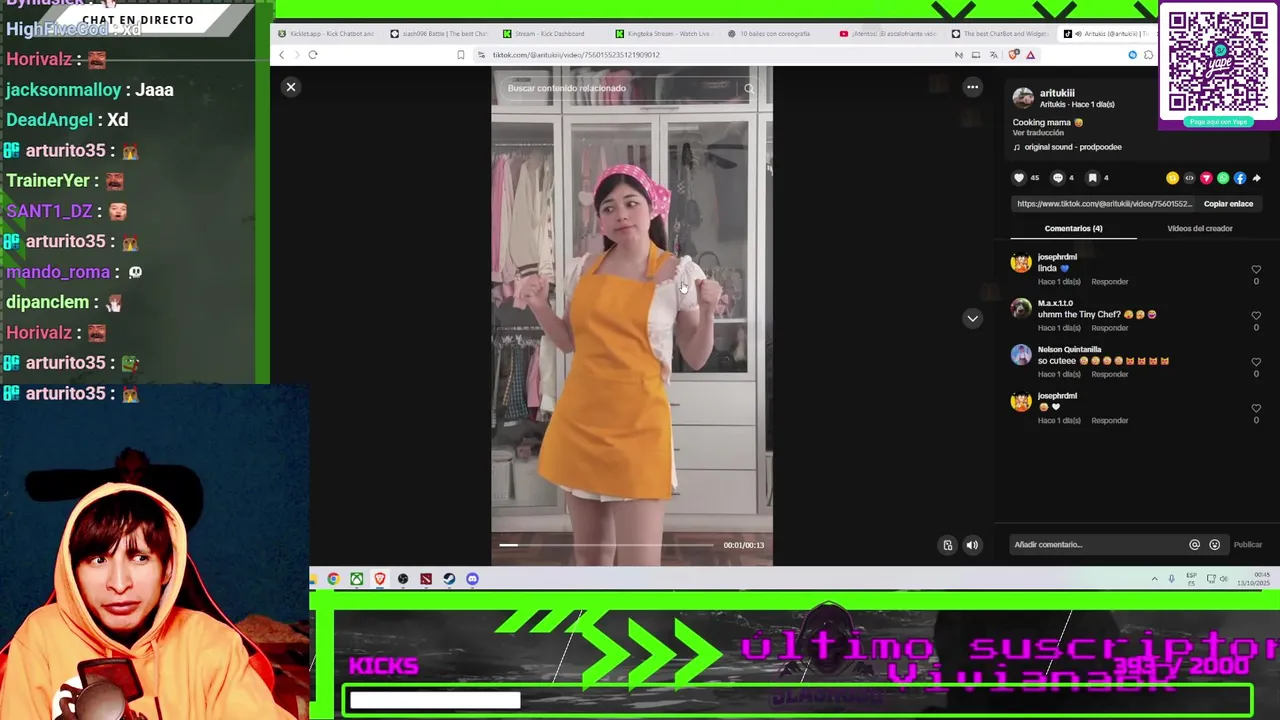The height and width of the screenshot is (720, 1280).
Task: Click the browser back arrow
Action: point(282,55)
